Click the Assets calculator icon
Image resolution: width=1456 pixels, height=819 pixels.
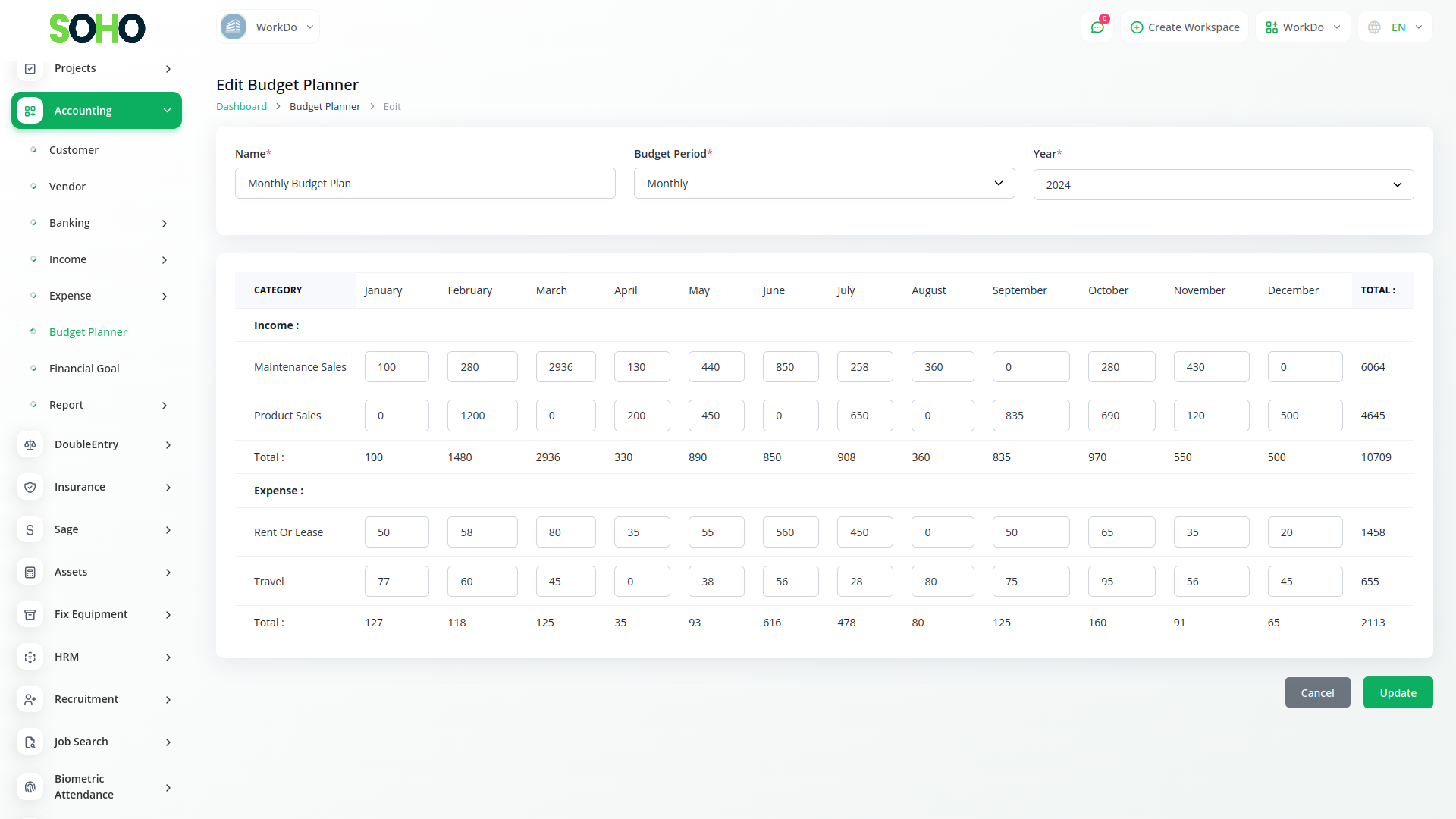click(x=30, y=573)
